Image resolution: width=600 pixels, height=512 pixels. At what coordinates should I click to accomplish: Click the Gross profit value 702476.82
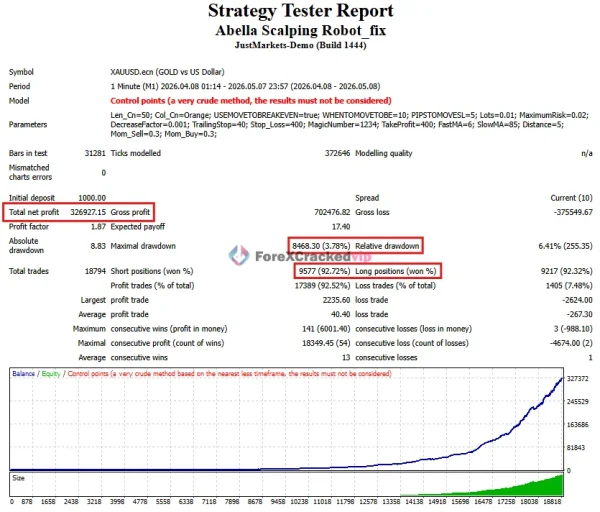(x=332, y=212)
